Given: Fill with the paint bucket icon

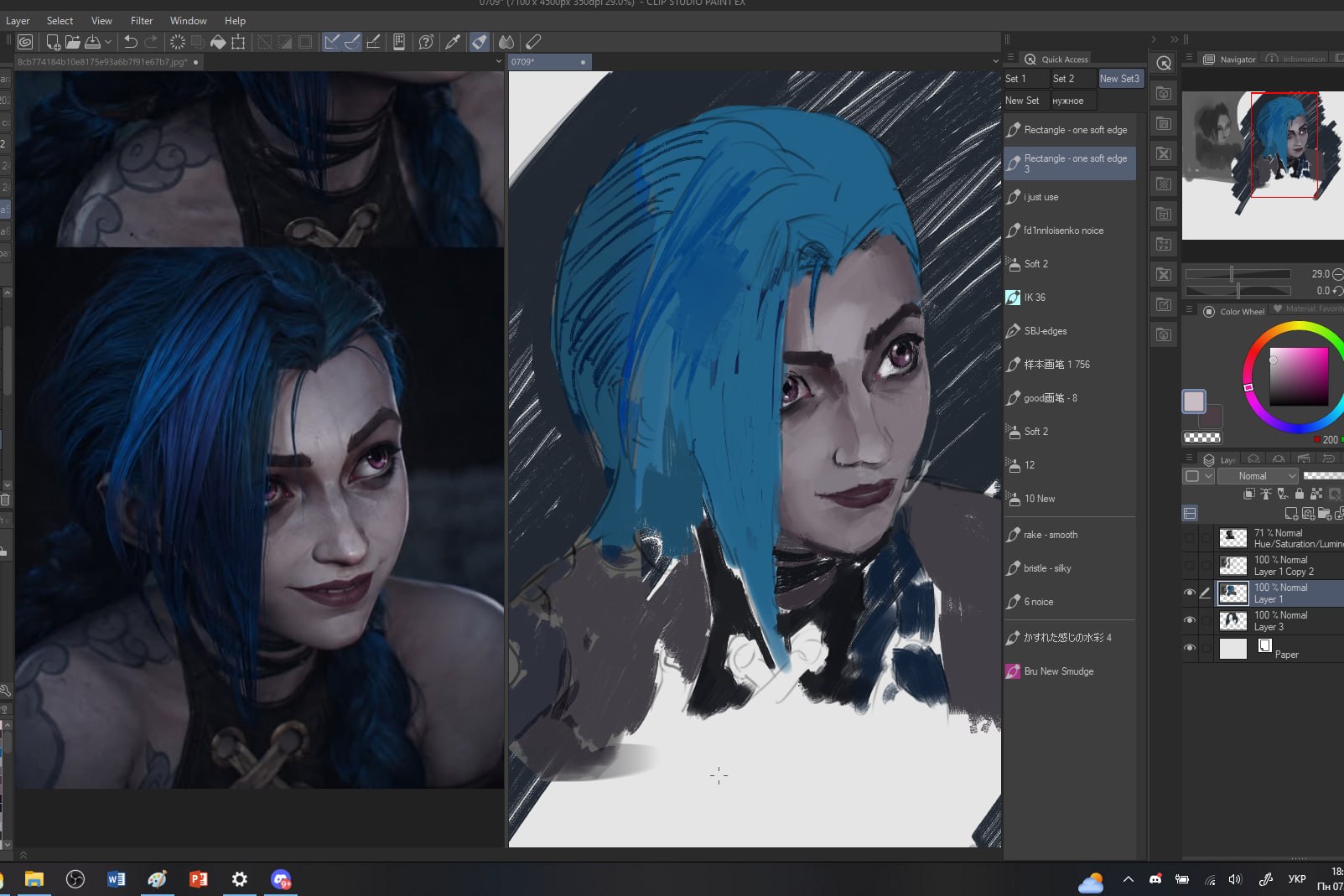Looking at the screenshot, I should pyautogui.click(x=218, y=42).
